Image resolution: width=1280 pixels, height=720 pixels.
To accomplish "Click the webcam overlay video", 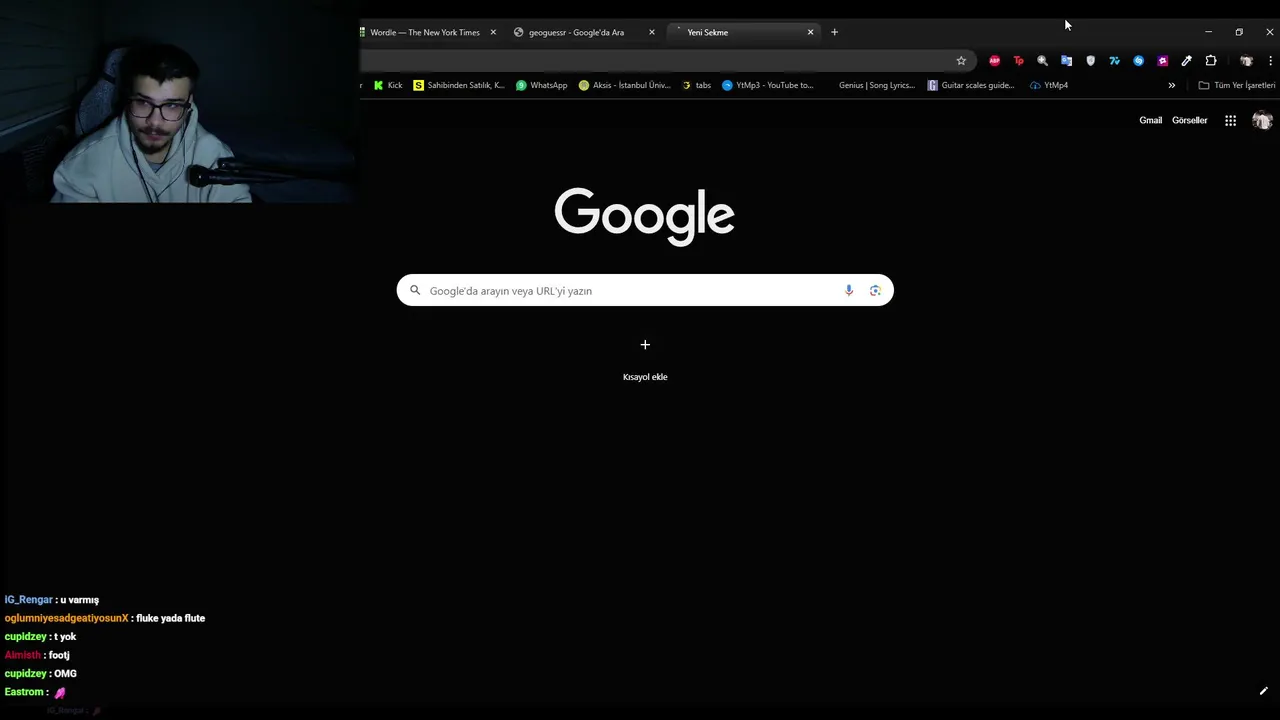I will click(178, 102).
